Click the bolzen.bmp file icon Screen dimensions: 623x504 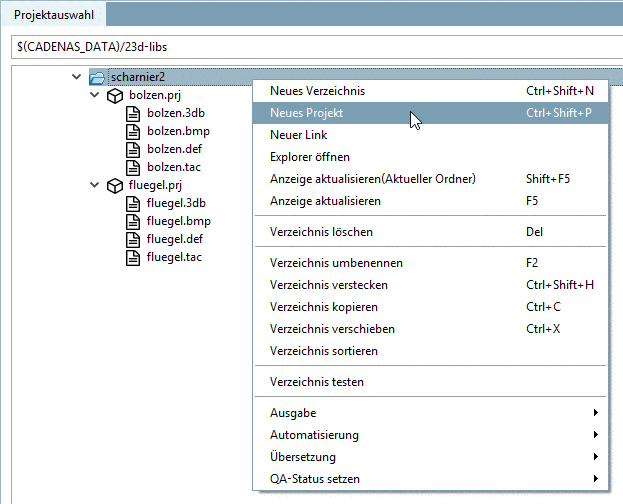[x=133, y=132]
